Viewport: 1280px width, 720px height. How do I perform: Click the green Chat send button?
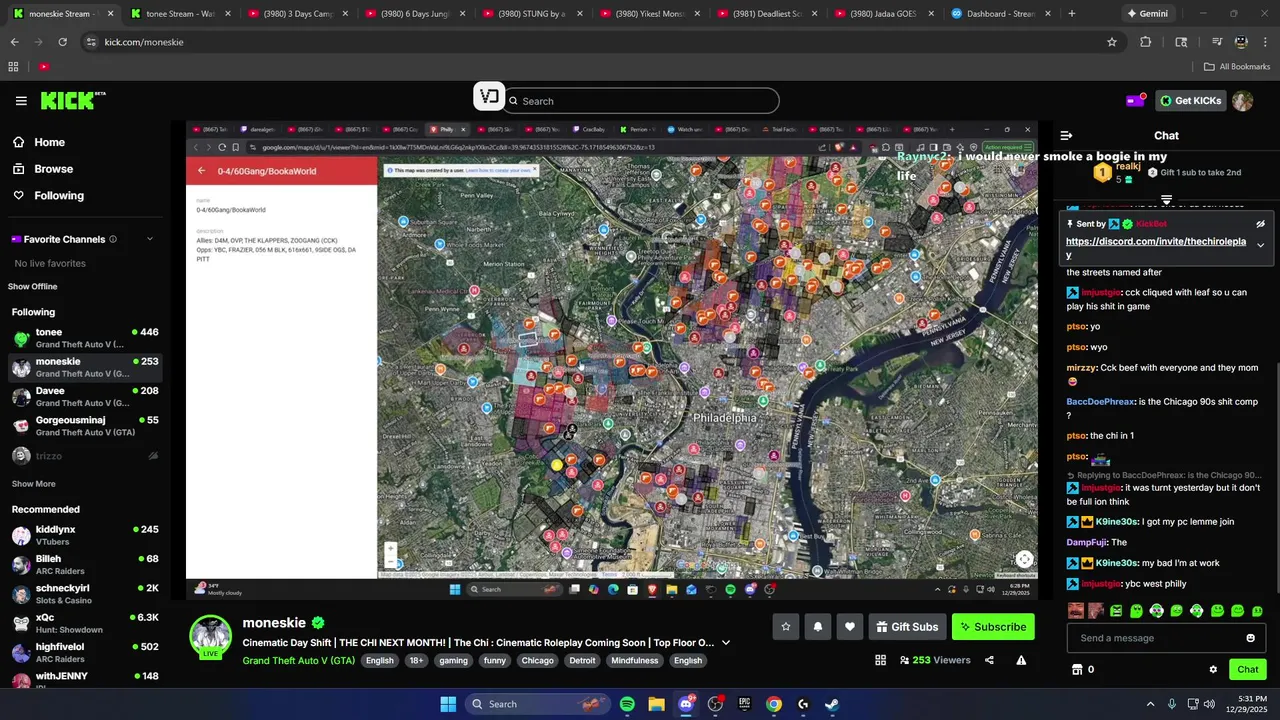1248,670
